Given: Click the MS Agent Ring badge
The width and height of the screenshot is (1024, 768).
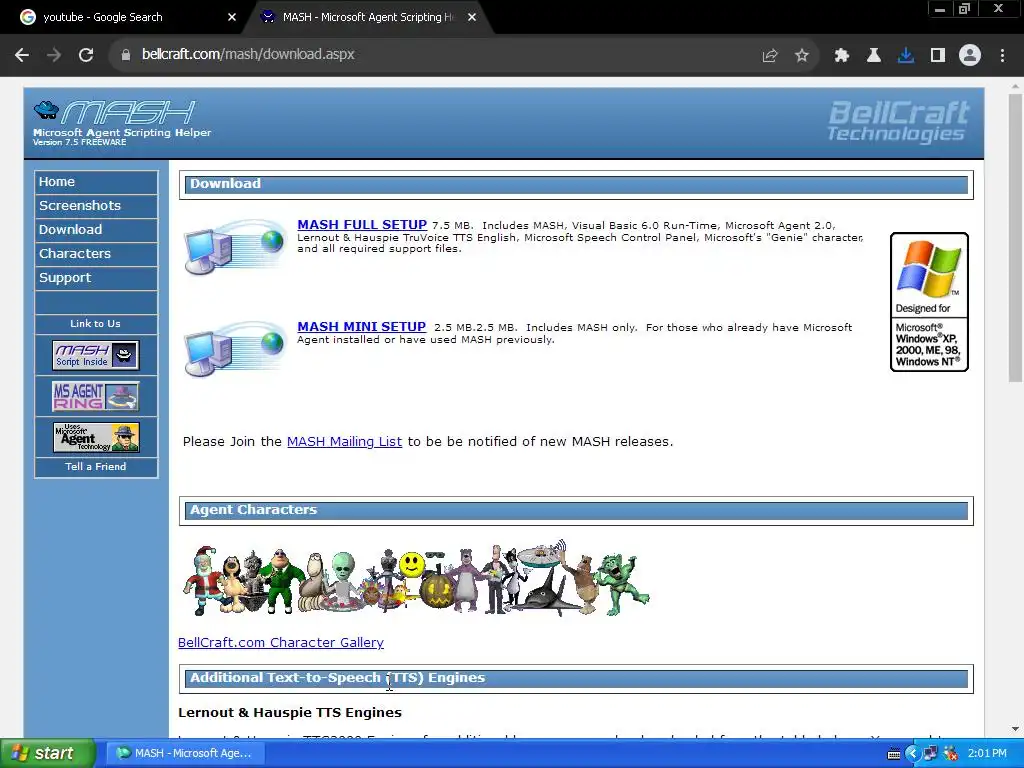Looking at the screenshot, I should tap(95, 396).
